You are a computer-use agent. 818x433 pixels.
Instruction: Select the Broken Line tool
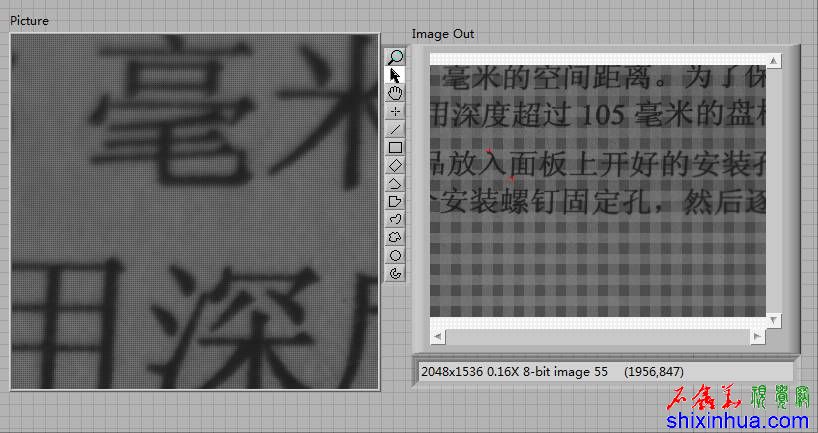pos(396,183)
